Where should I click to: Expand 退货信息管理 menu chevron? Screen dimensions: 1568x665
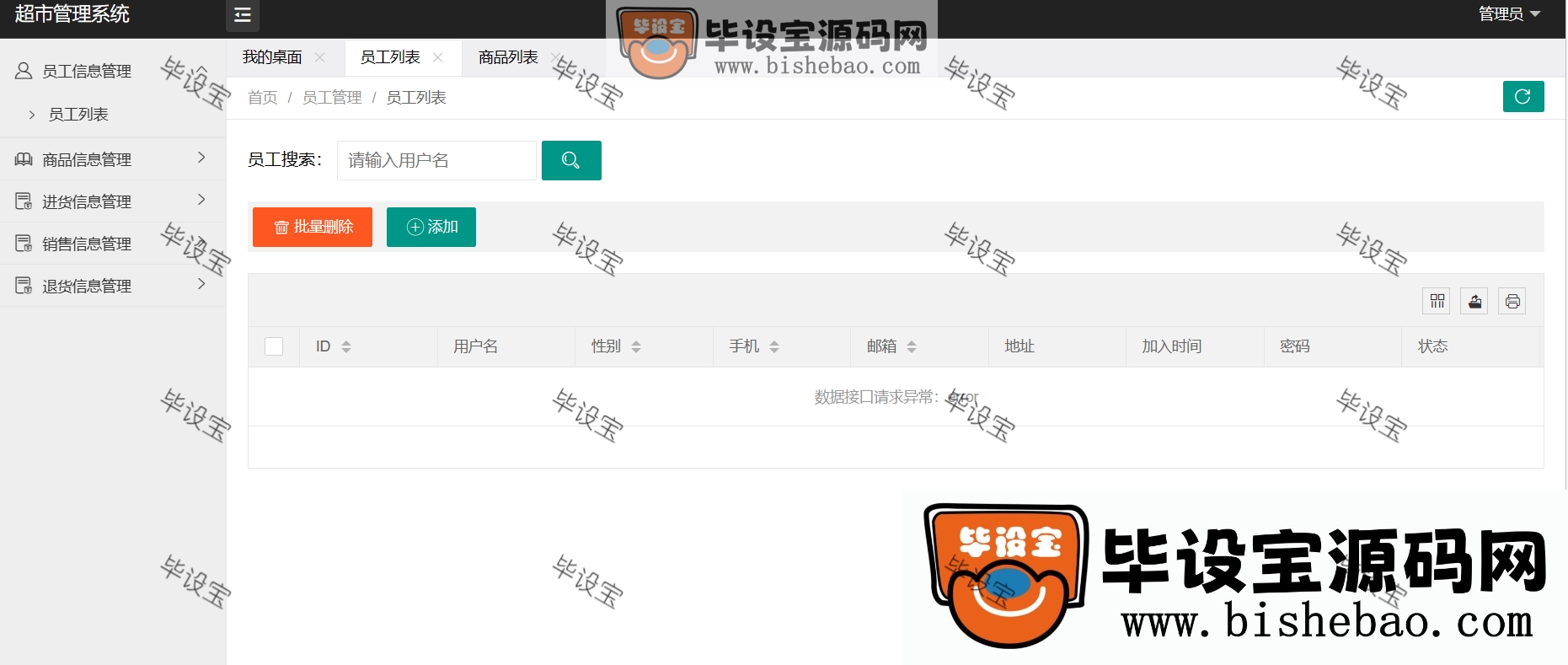[x=201, y=284]
